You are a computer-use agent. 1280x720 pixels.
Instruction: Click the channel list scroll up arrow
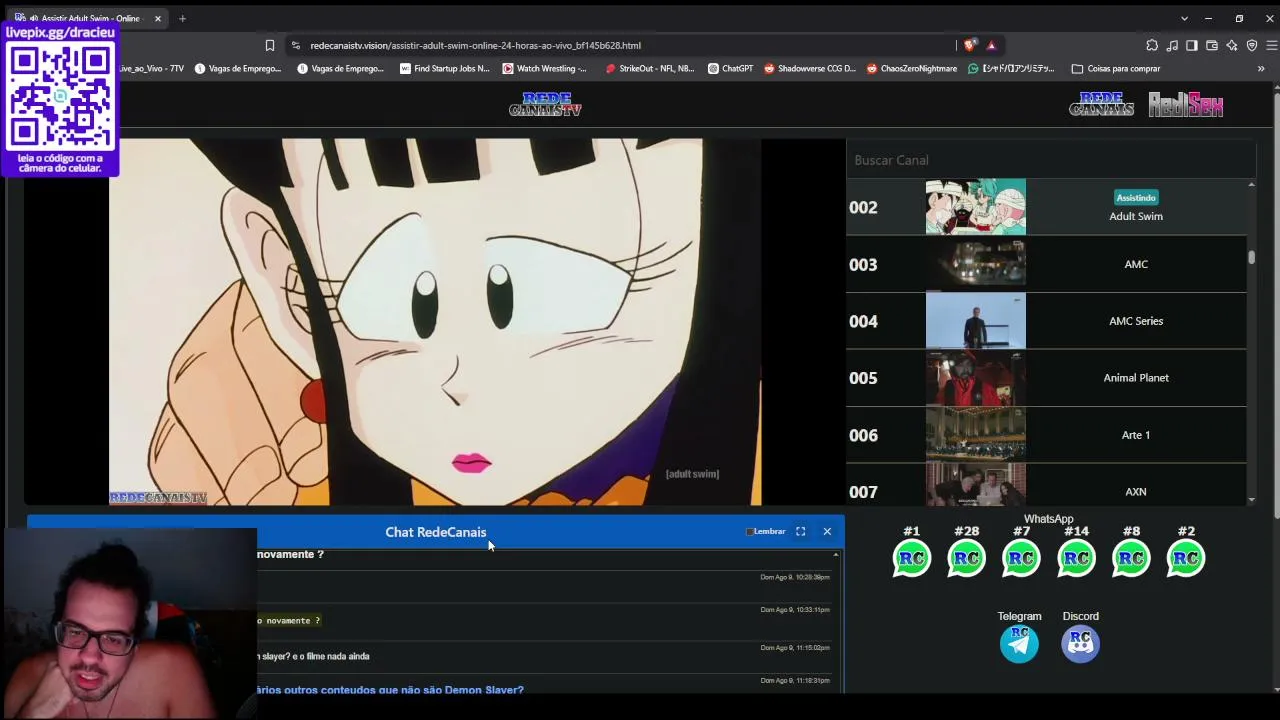coord(1251,185)
